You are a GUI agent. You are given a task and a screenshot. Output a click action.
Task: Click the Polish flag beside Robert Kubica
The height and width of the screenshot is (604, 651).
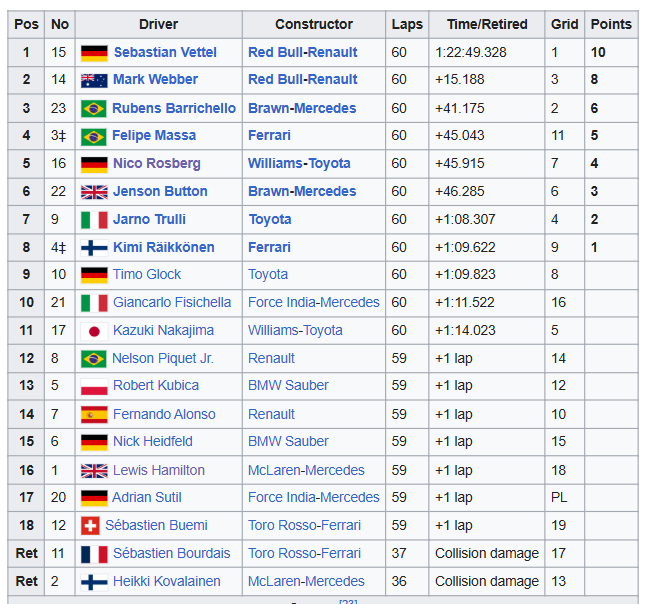[x=94, y=386]
